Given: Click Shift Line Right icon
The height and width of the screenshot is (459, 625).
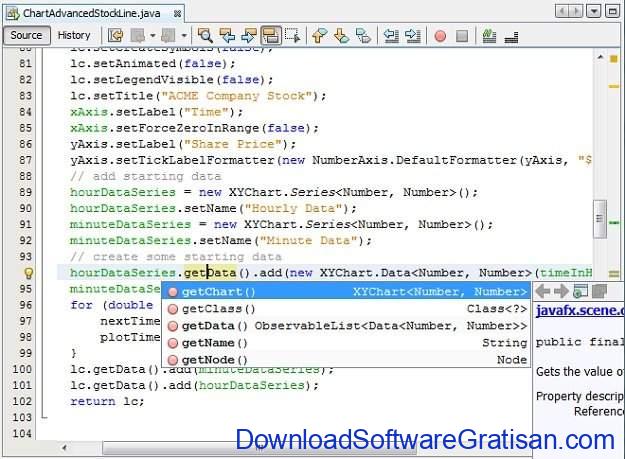Looking at the screenshot, I should [413, 36].
